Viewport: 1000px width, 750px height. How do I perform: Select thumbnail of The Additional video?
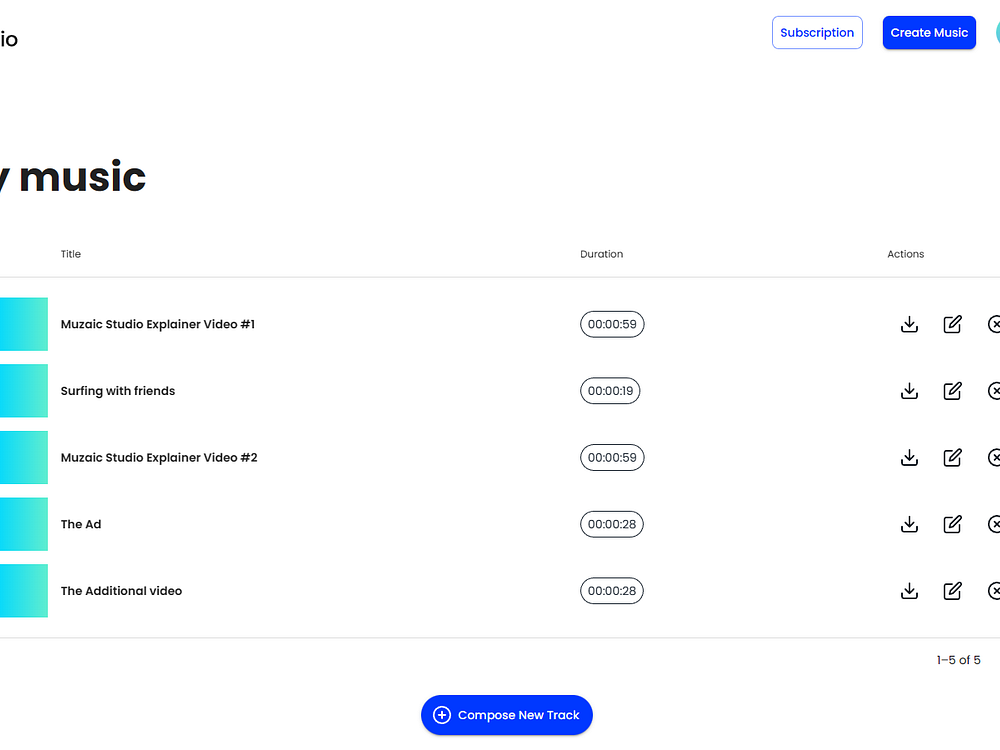(24, 591)
